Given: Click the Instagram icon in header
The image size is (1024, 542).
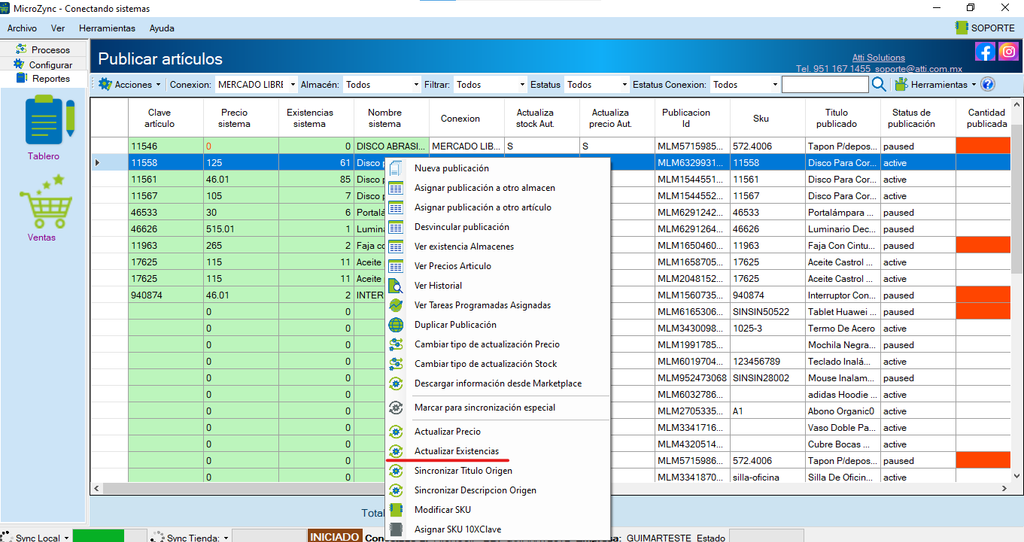Looking at the screenshot, I should point(1008,51).
